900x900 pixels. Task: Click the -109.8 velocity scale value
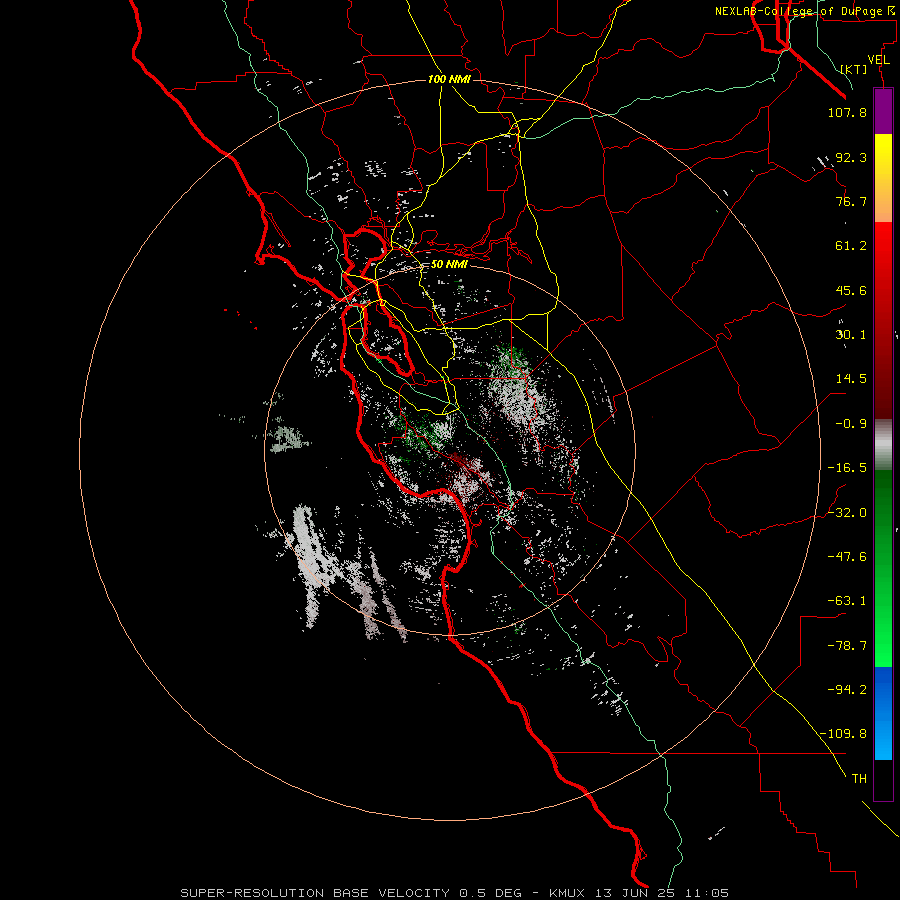pyautogui.click(x=843, y=734)
